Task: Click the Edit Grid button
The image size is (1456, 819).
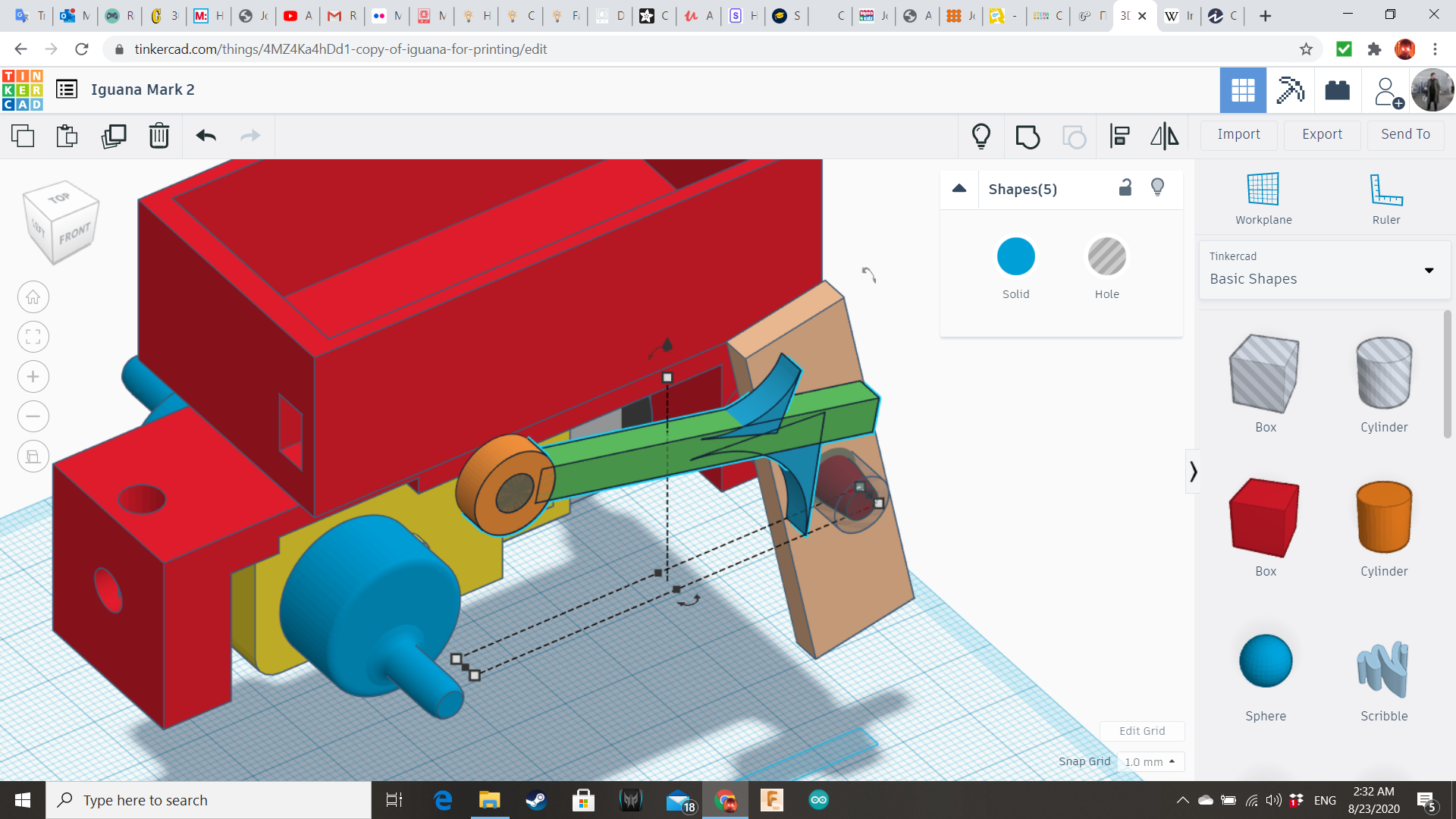Action: tap(1141, 731)
